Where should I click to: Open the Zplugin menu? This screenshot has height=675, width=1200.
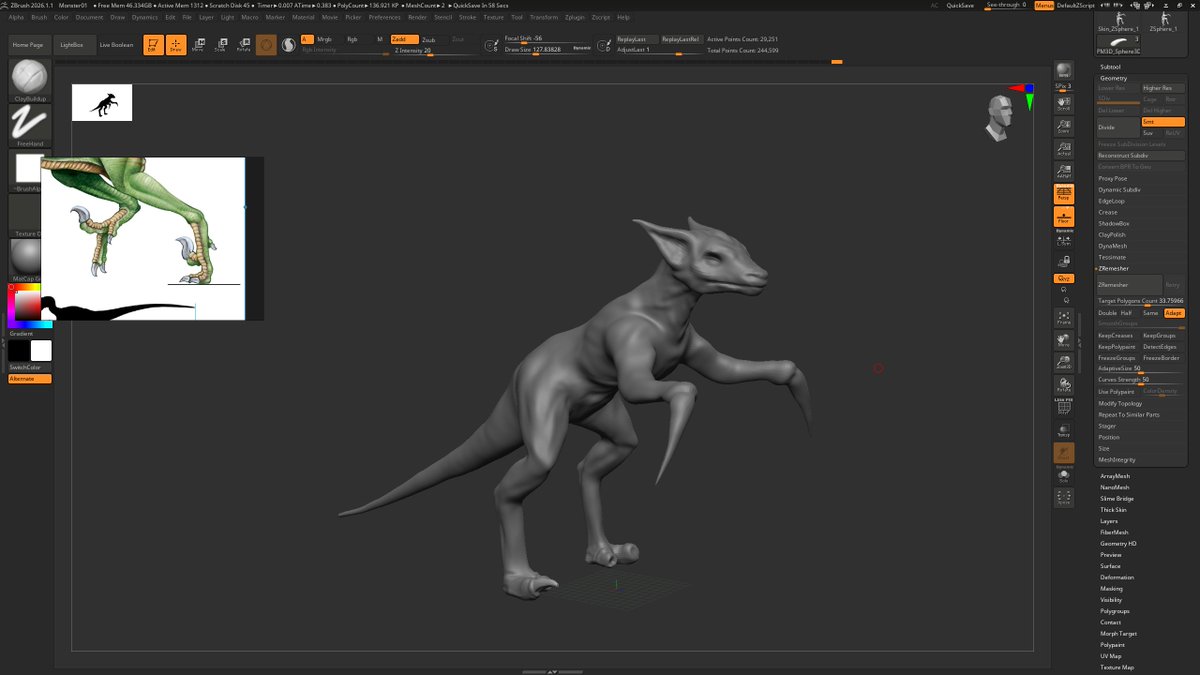(575, 17)
